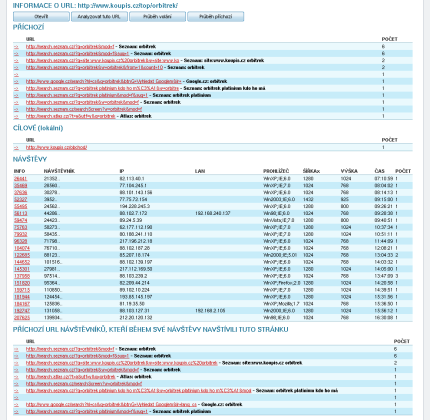Screen dimensions: 430x420
Task: Click arrow beside Cílové koupis.cz/obchod row
Action: coord(16,147)
